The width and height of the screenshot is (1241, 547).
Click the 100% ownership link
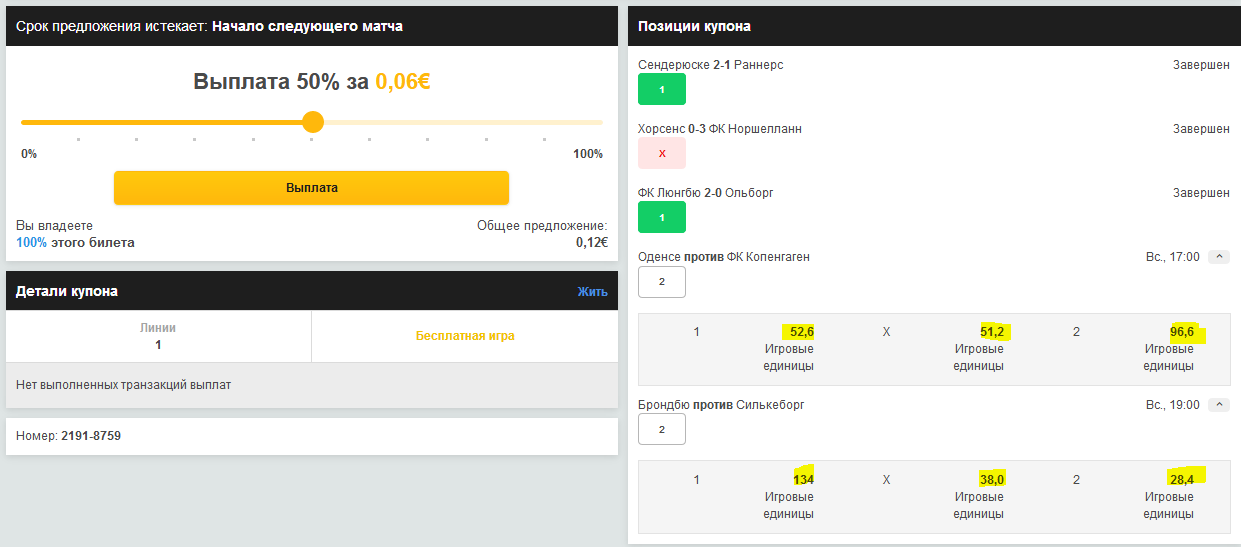[x=31, y=243]
